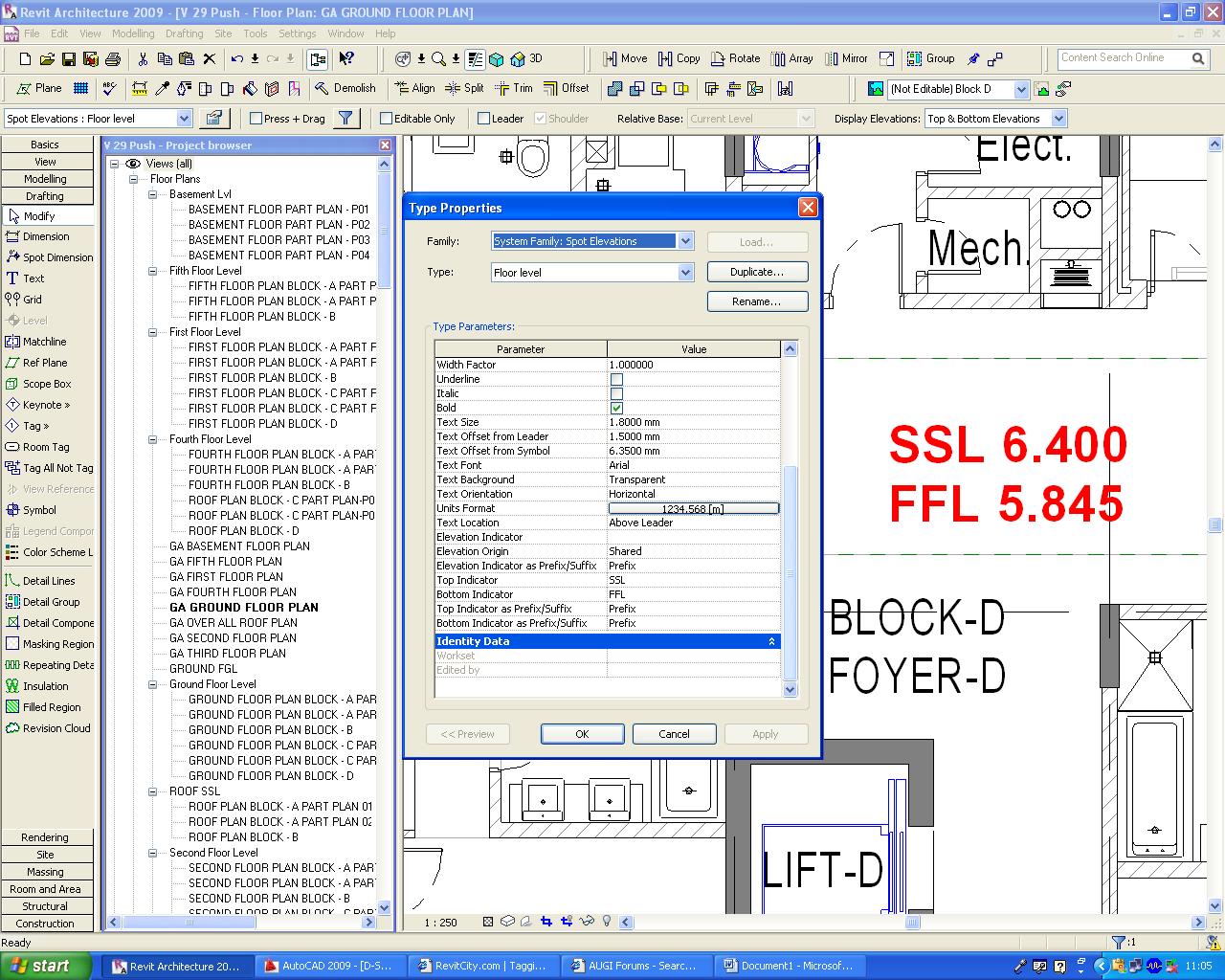Viewport: 1225px width, 980px height.
Task: Toggle the Underline checkbox
Action: (616, 379)
